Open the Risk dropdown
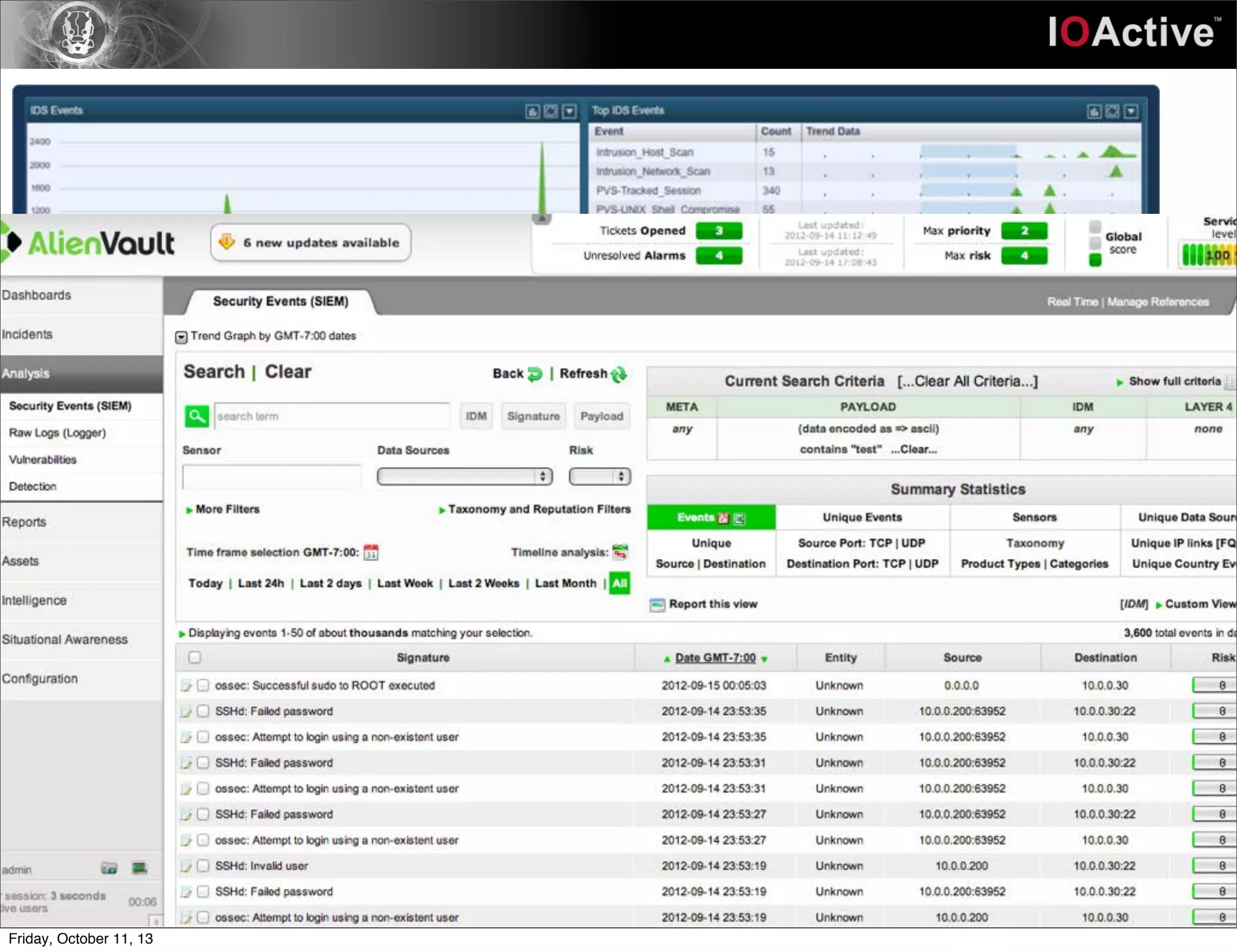This screenshot has width=1237, height=952. point(600,477)
